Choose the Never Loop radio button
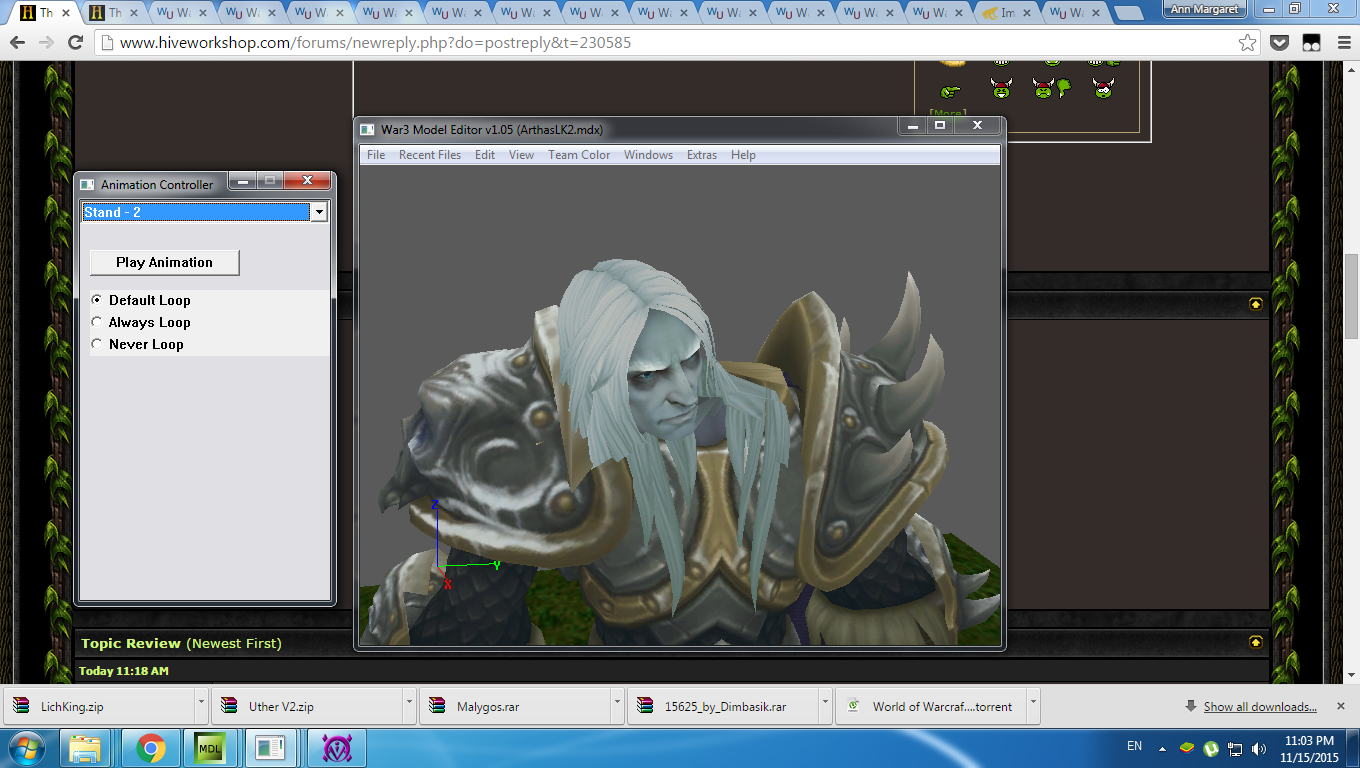Screen dimensions: 1360x768 (97, 344)
